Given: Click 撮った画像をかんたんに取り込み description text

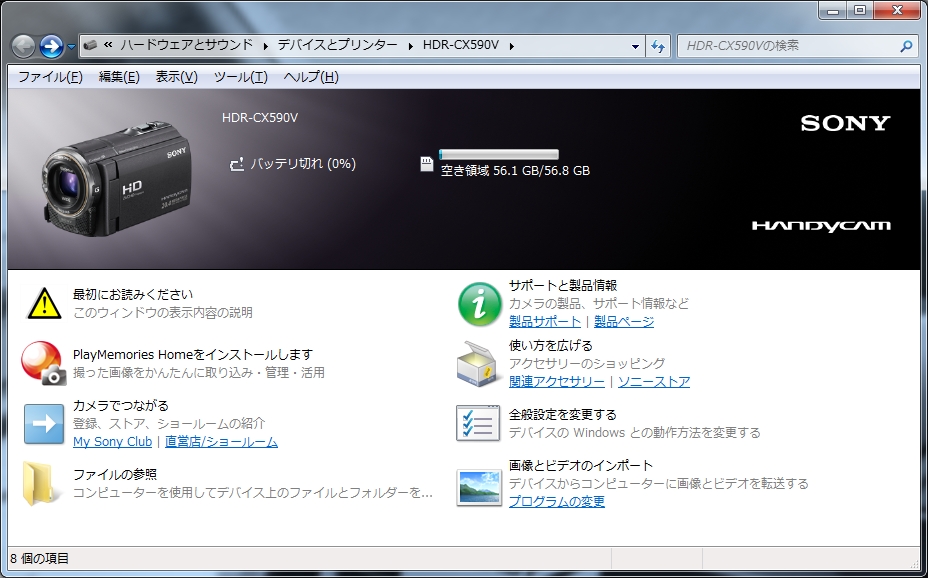Looking at the screenshot, I should (199, 373).
